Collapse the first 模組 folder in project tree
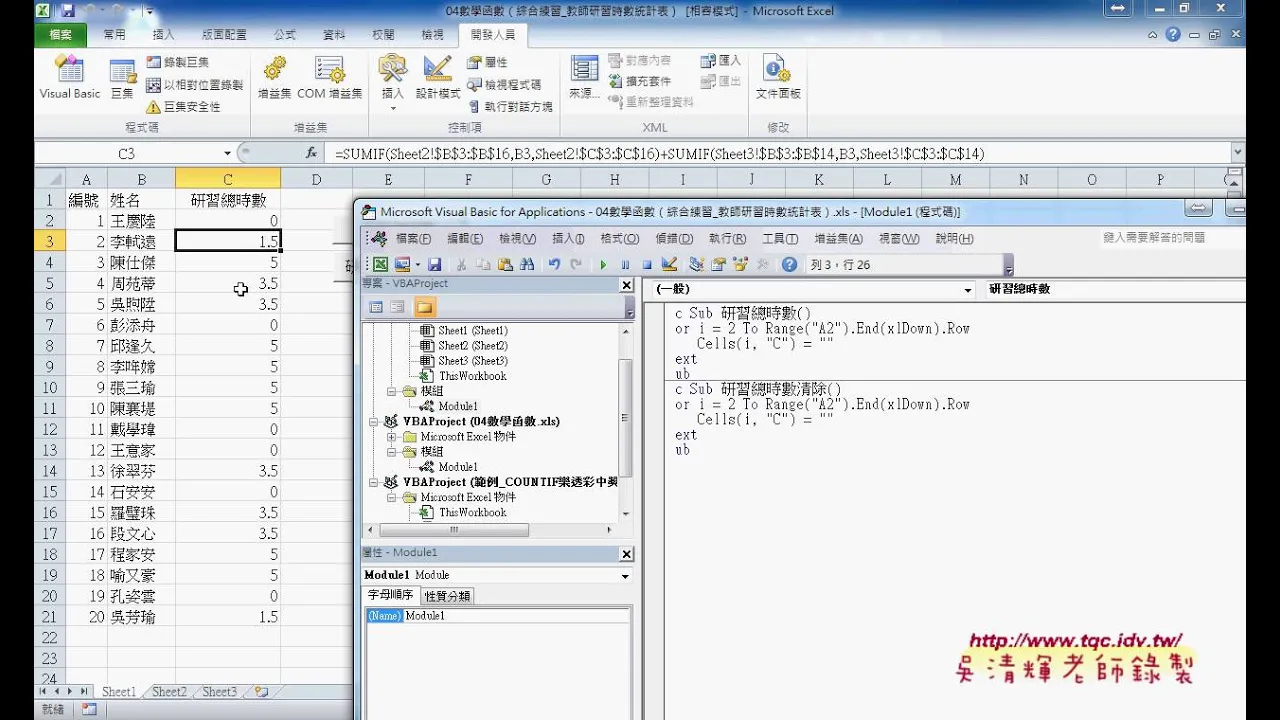The height and width of the screenshot is (720, 1280). click(393, 391)
